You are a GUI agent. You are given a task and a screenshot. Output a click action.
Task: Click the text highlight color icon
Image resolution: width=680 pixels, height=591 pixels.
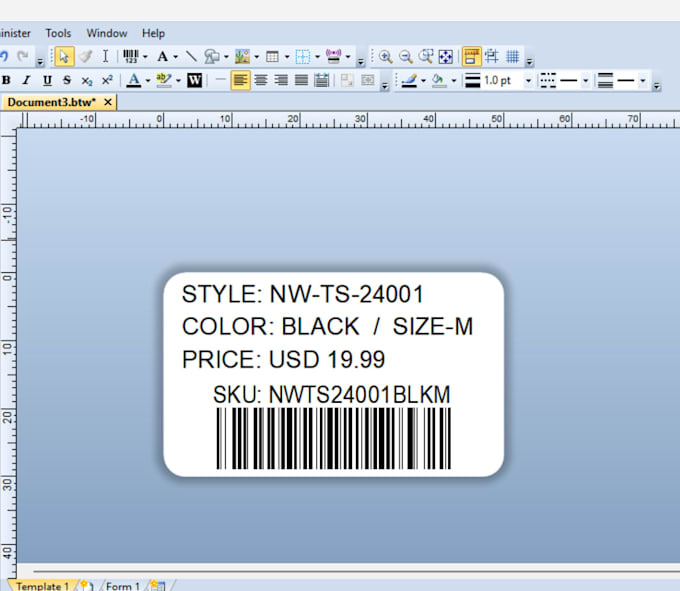164,80
